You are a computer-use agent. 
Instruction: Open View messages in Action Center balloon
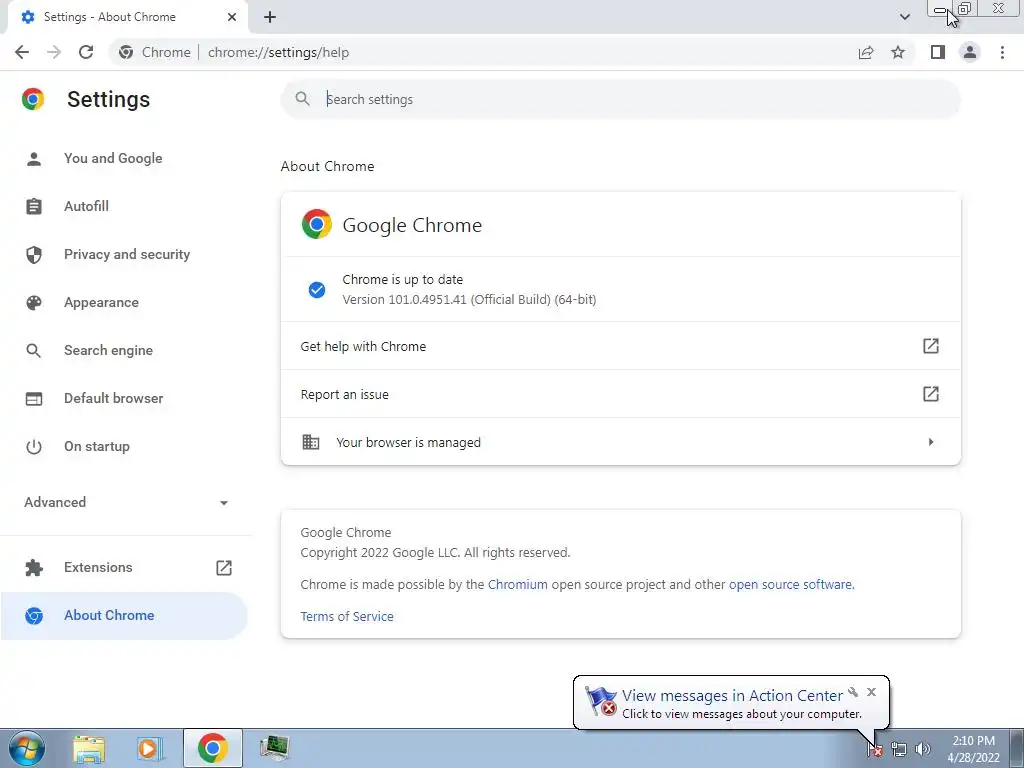point(732,696)
